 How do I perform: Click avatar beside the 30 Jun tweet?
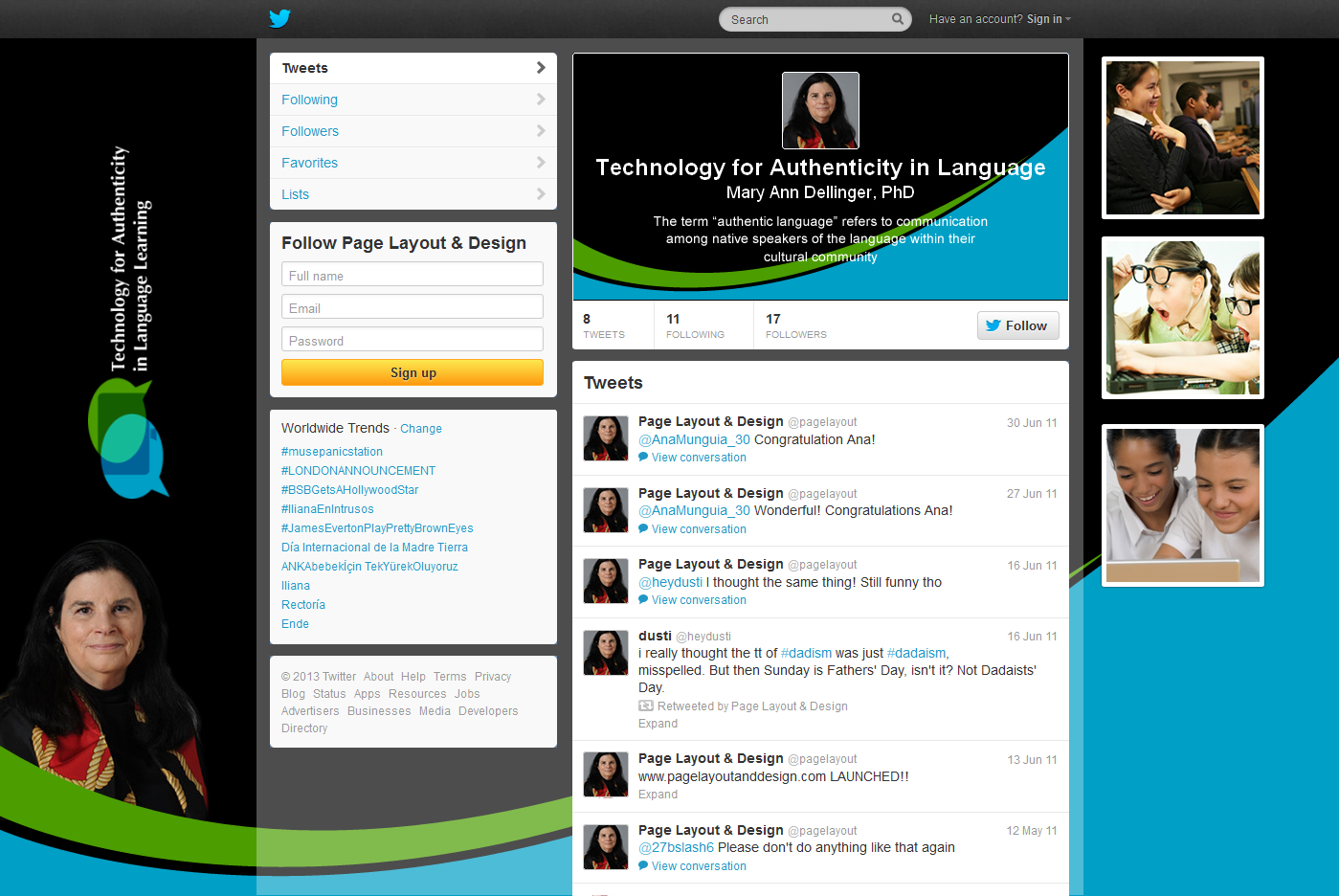(606, 438)
